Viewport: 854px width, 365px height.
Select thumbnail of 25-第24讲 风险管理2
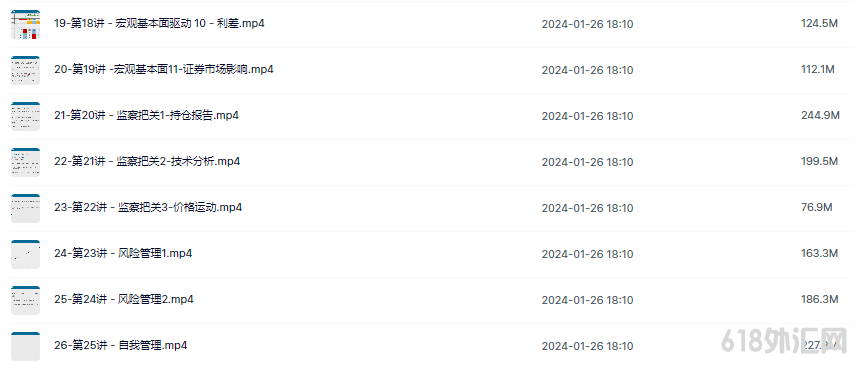coord(26,300)
